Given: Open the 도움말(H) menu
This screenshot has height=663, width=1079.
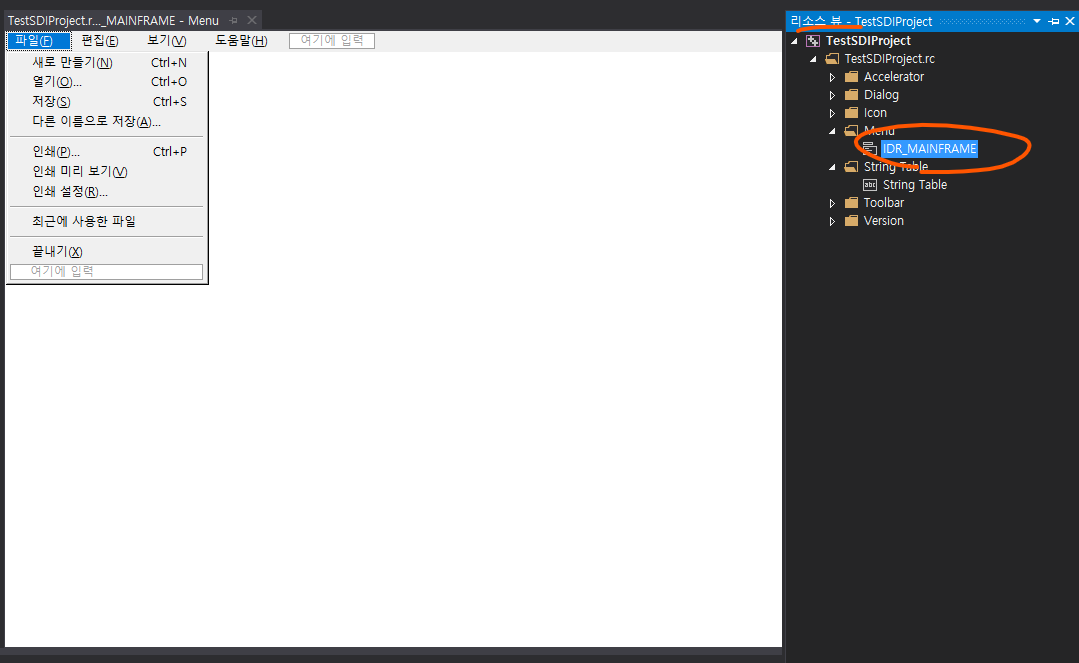Looking at the screenshot, I should (241, 41).
